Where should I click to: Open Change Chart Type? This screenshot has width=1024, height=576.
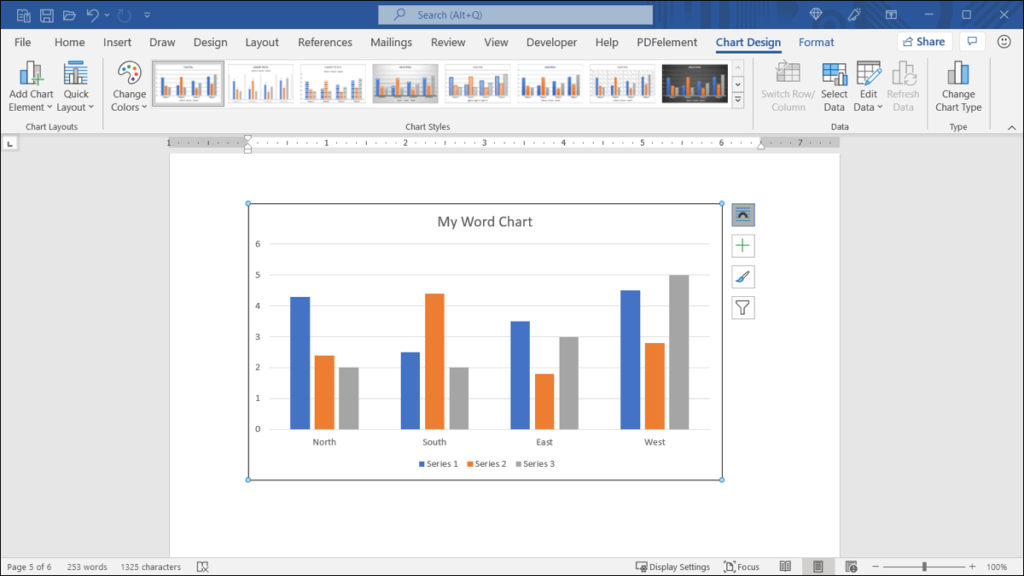coord(958,85)
